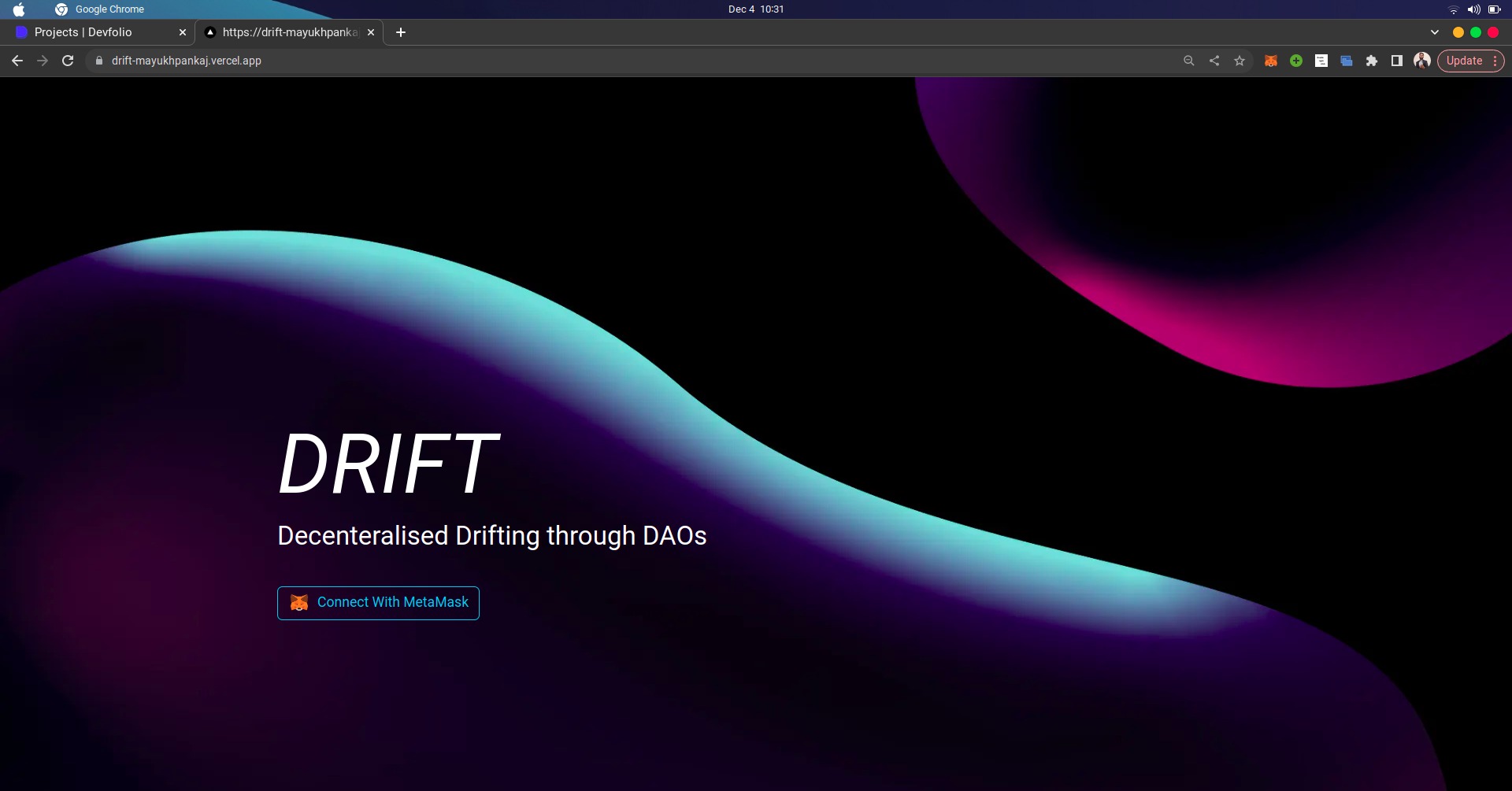This screenshot has width=1512, height=791.
Task: Click 'Decenteralised Drifting through DAOs' tagline
Action: (492, 536)
